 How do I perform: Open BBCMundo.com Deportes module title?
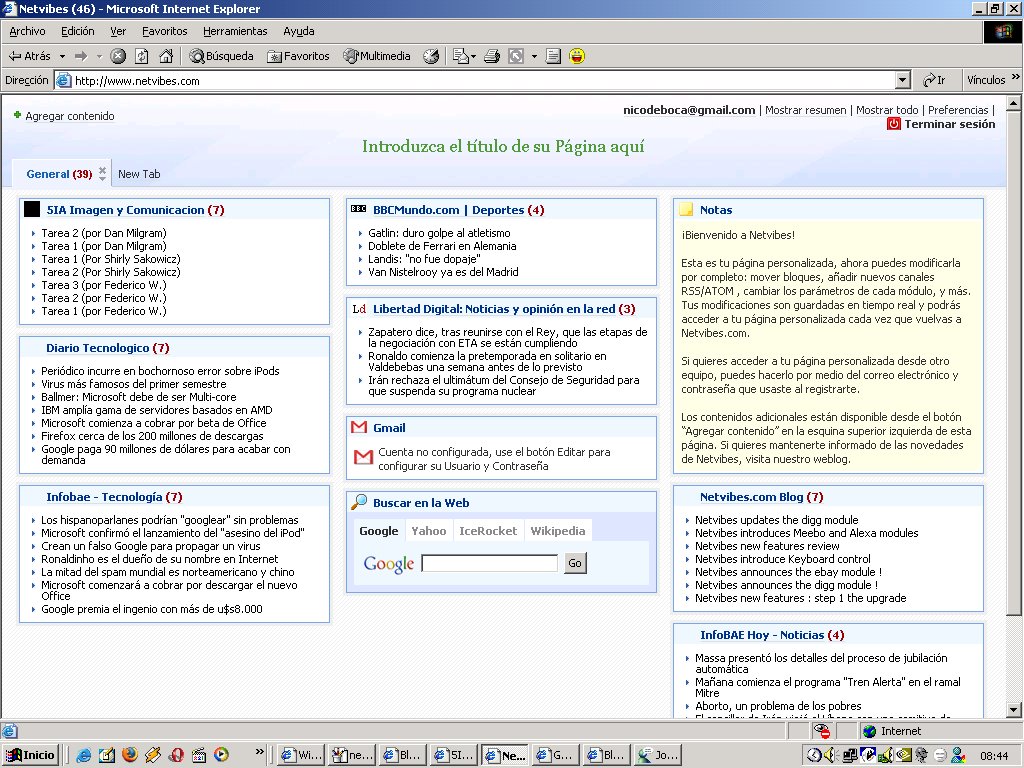pyautogui.click(x=449, y=210)
